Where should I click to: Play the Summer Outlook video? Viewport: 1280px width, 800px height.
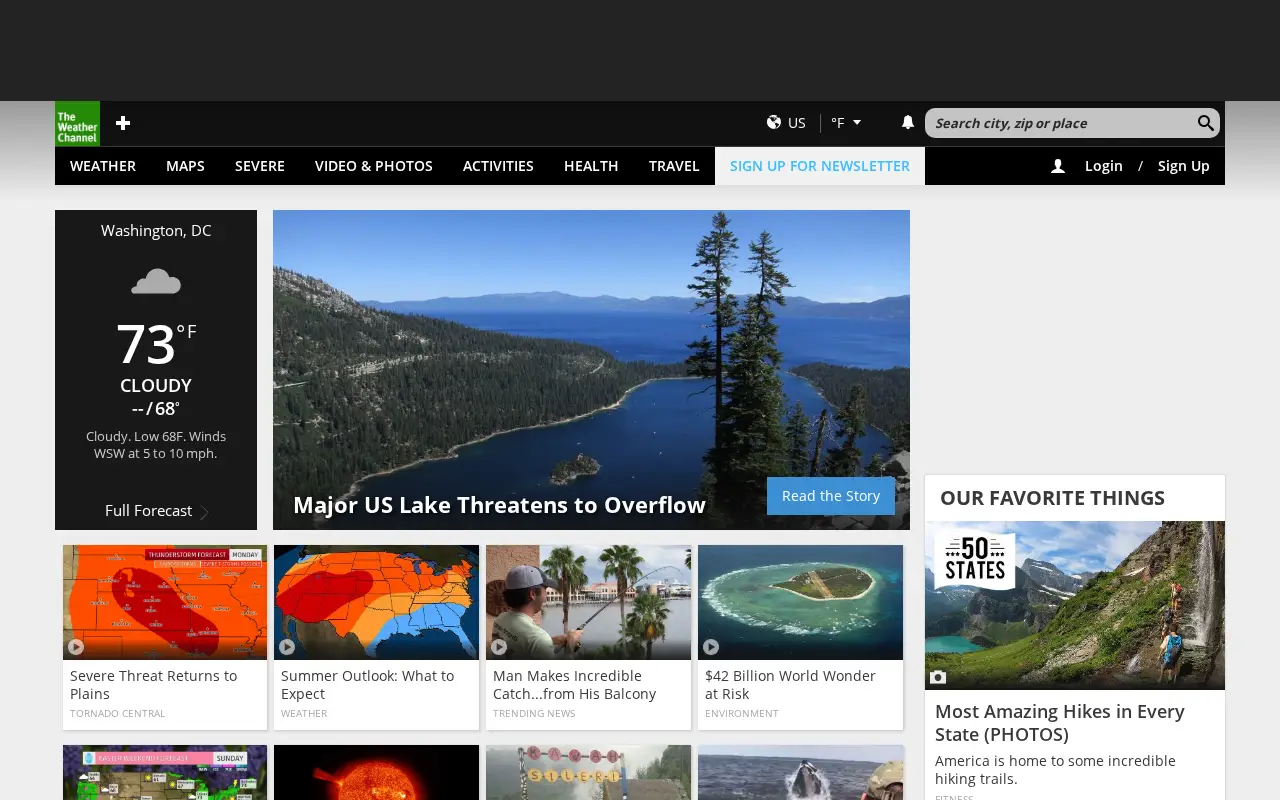point(287,647)
